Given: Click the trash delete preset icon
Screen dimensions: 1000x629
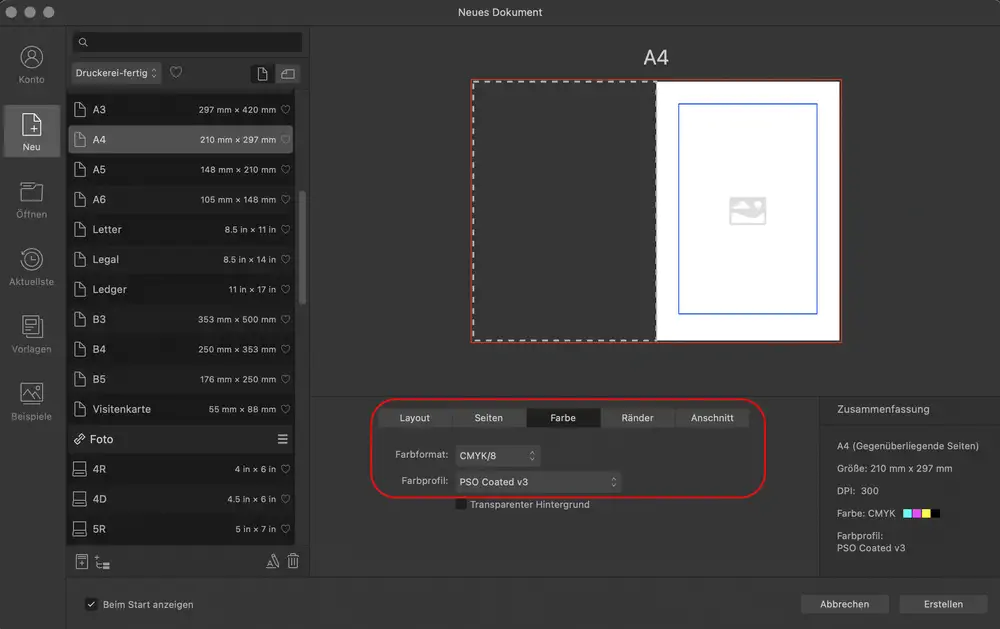Looking at the screenshot, I should pos(293,561).
